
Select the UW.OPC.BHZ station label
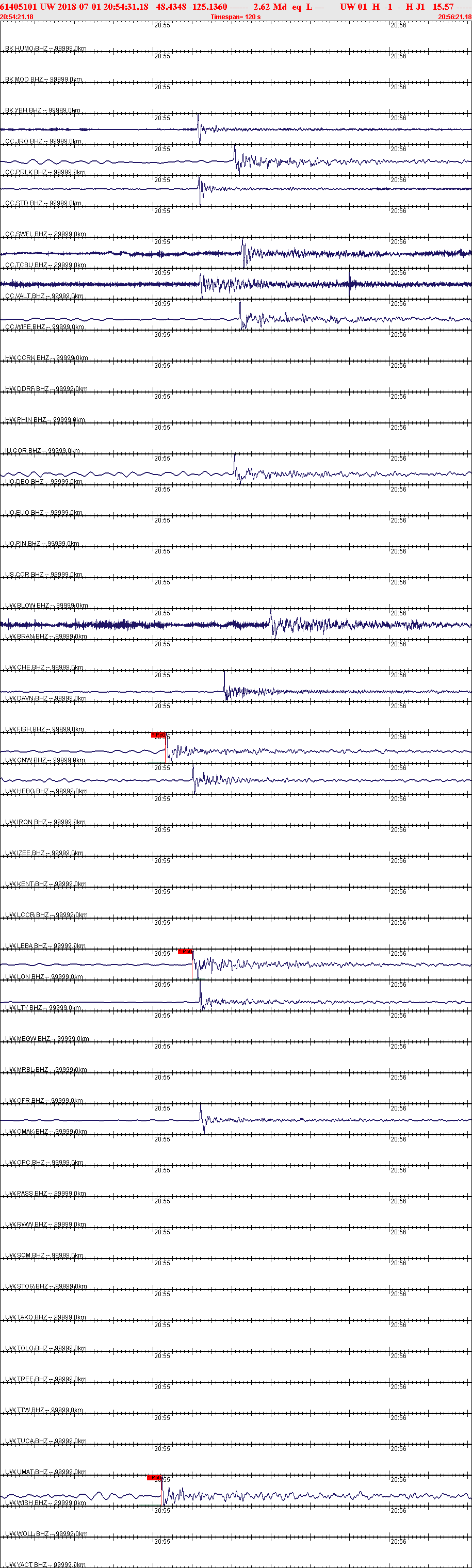click(44, 1163)
